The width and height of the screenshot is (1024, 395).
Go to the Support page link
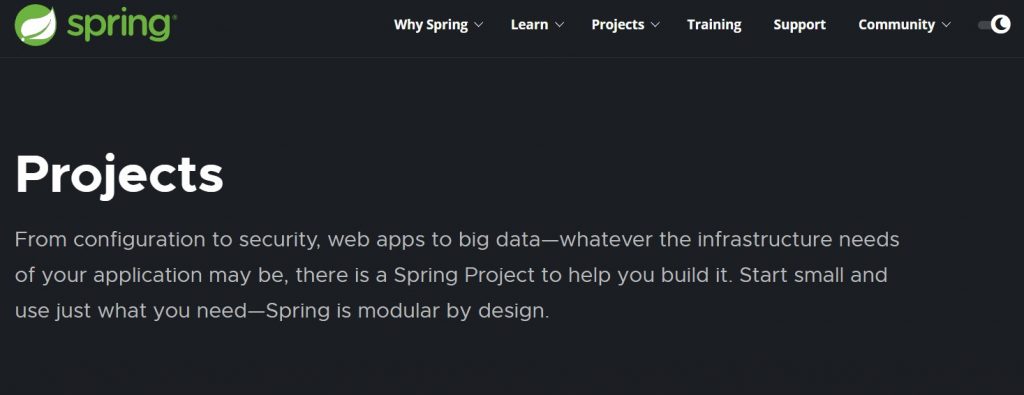799,25
